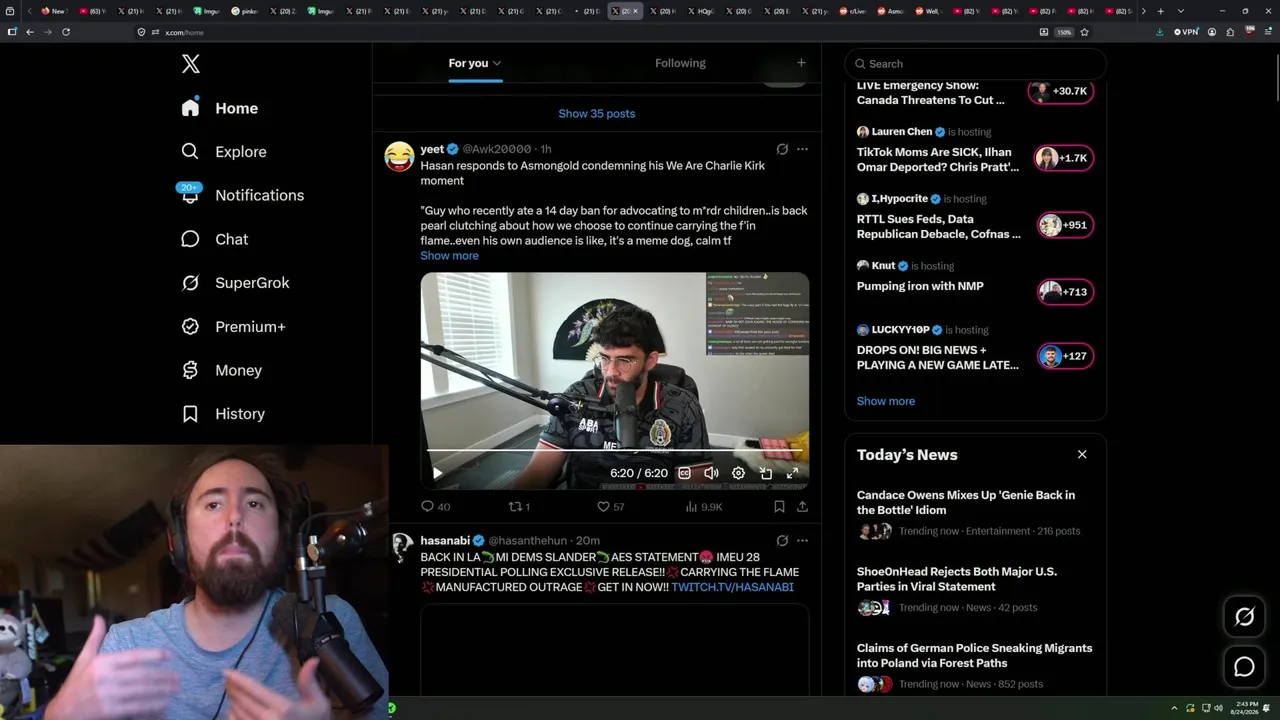Open History from the sidebar
Viewport: 1280px width, 720px height.
tap(223, 414)
